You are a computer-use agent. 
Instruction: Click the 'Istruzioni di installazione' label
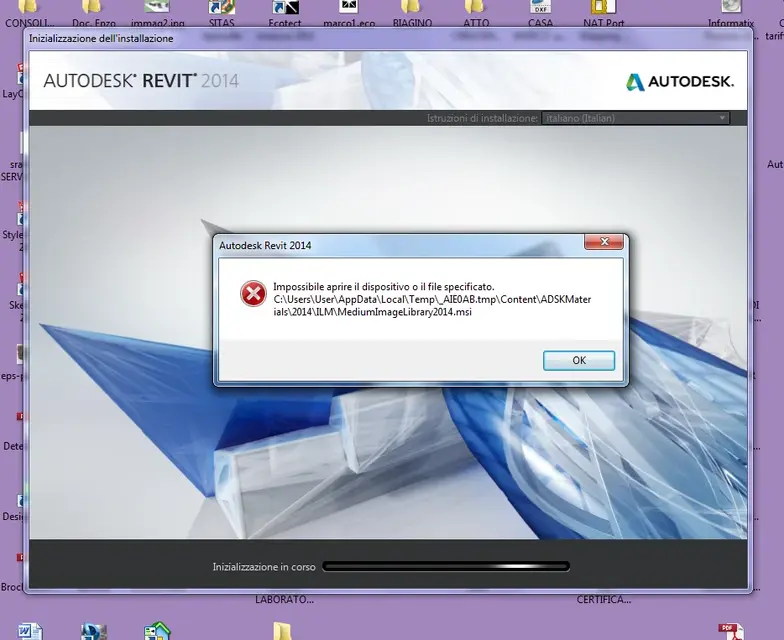coord(482,118)
